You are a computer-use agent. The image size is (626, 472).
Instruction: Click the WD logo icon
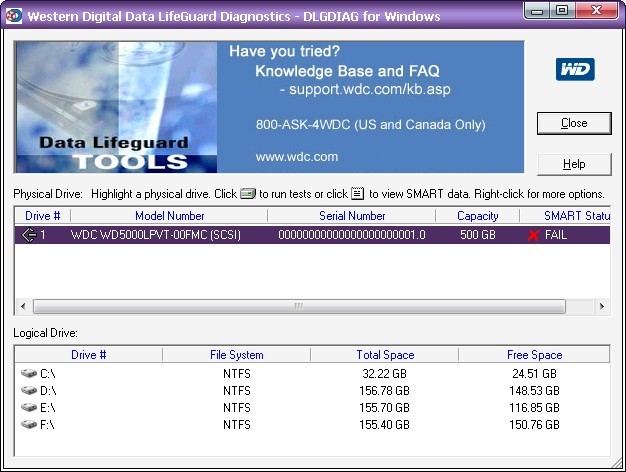[575, 69]
